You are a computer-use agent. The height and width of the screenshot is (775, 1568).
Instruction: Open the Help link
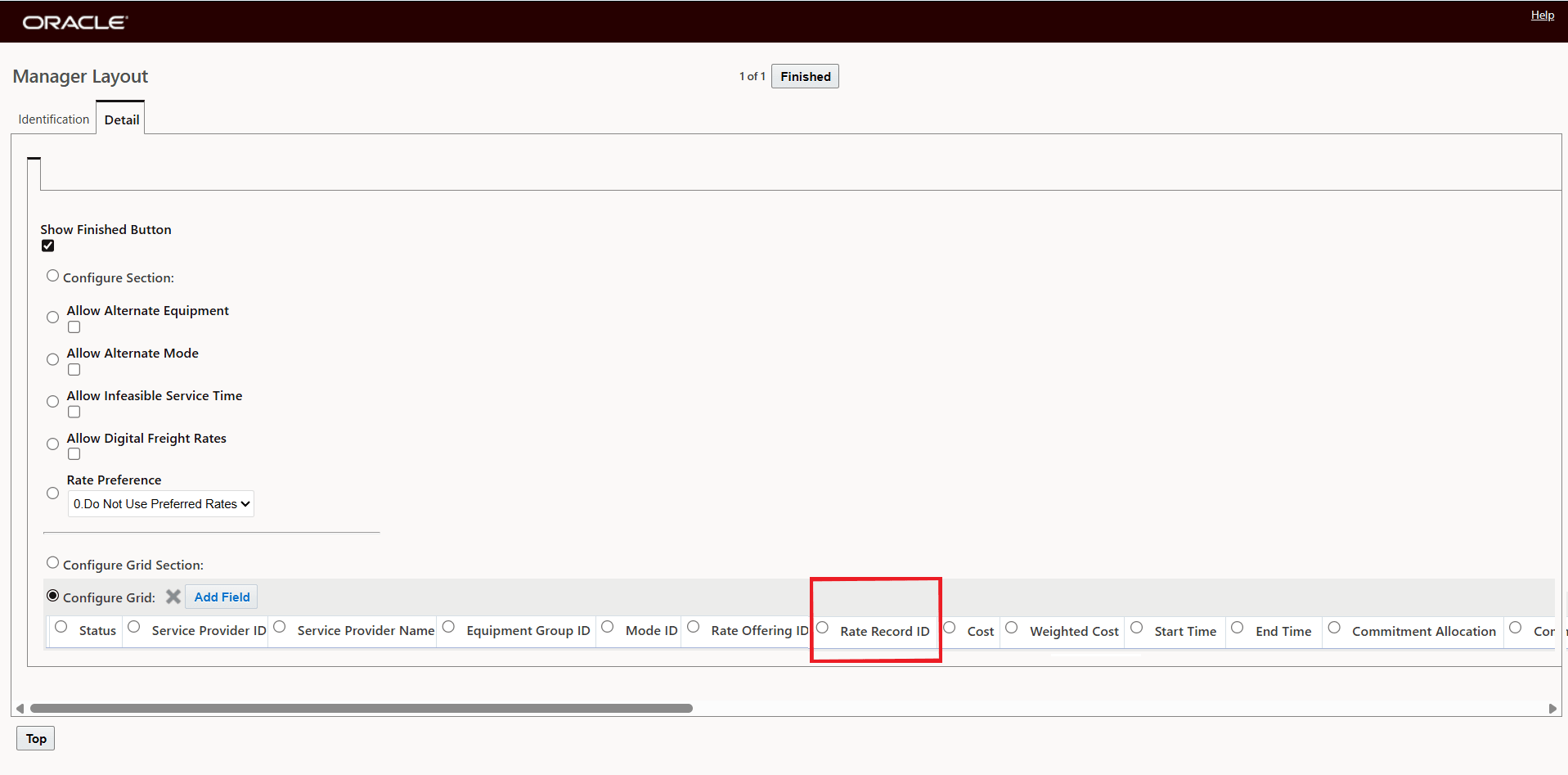coord(1543,15)
